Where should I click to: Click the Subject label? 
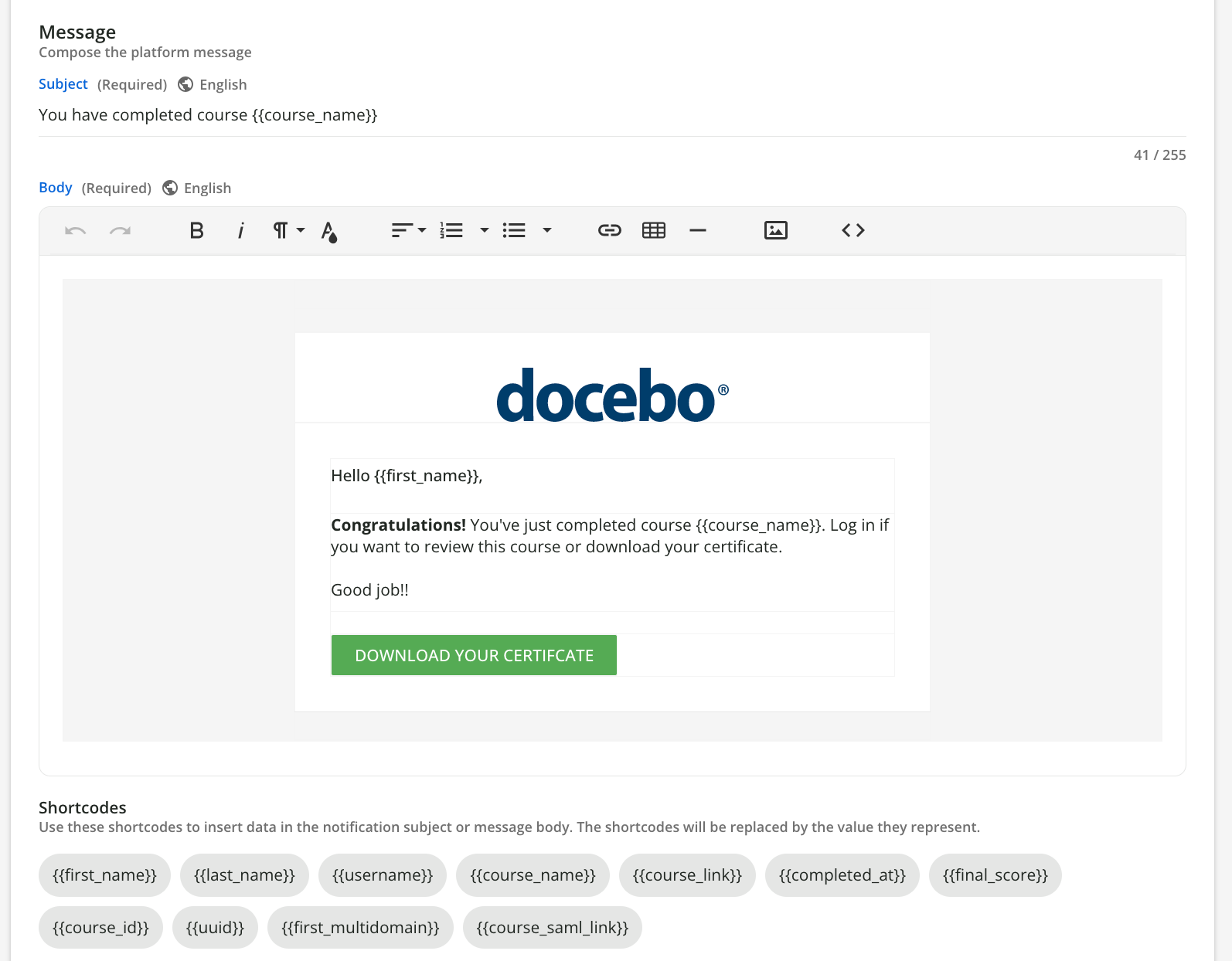[x=63, y=84]
